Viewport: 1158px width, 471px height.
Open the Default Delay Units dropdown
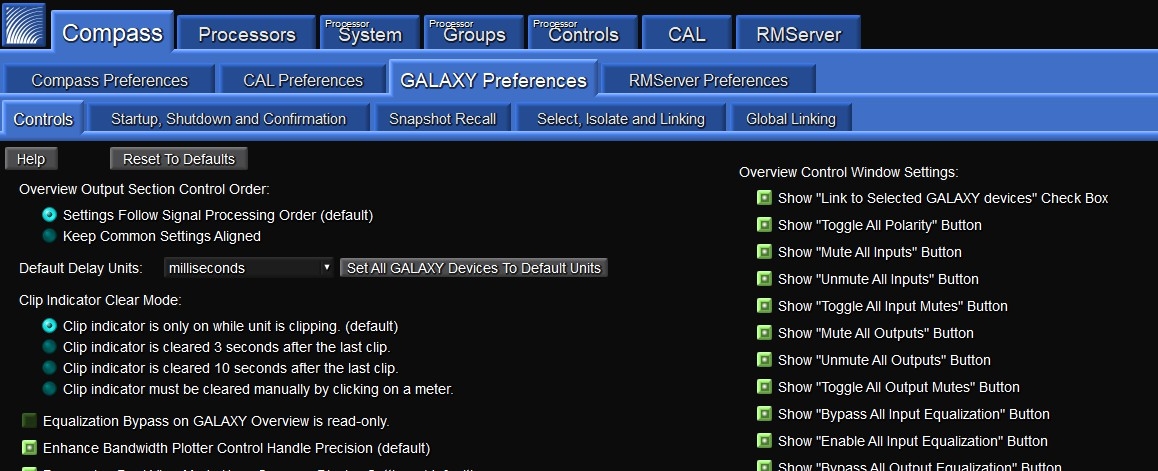click(250, 268)
